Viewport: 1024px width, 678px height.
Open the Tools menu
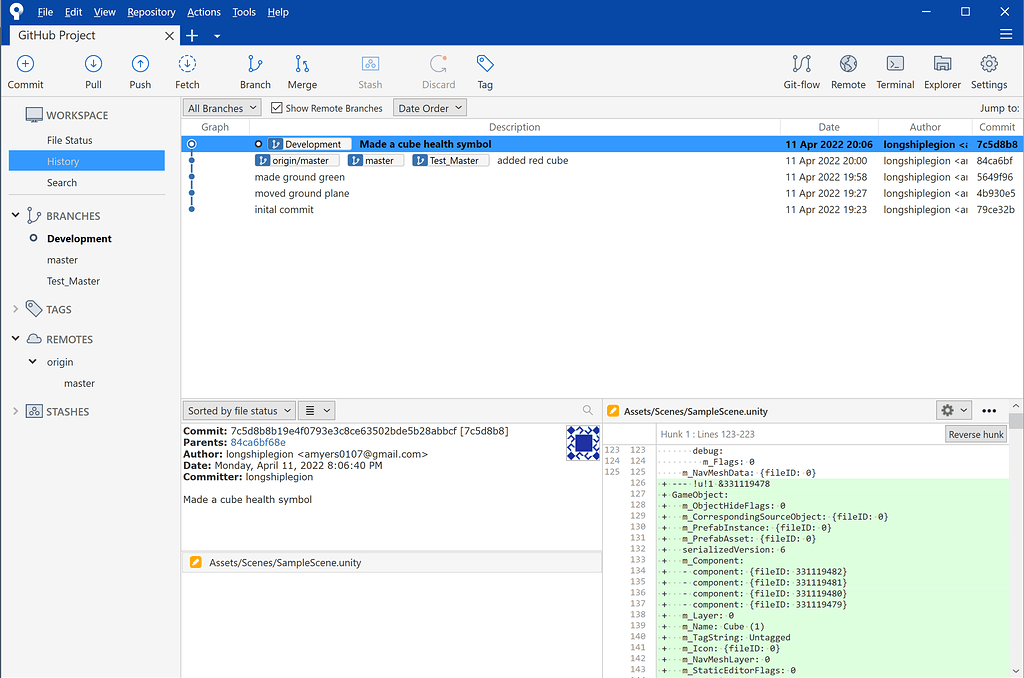click(244, 12)
